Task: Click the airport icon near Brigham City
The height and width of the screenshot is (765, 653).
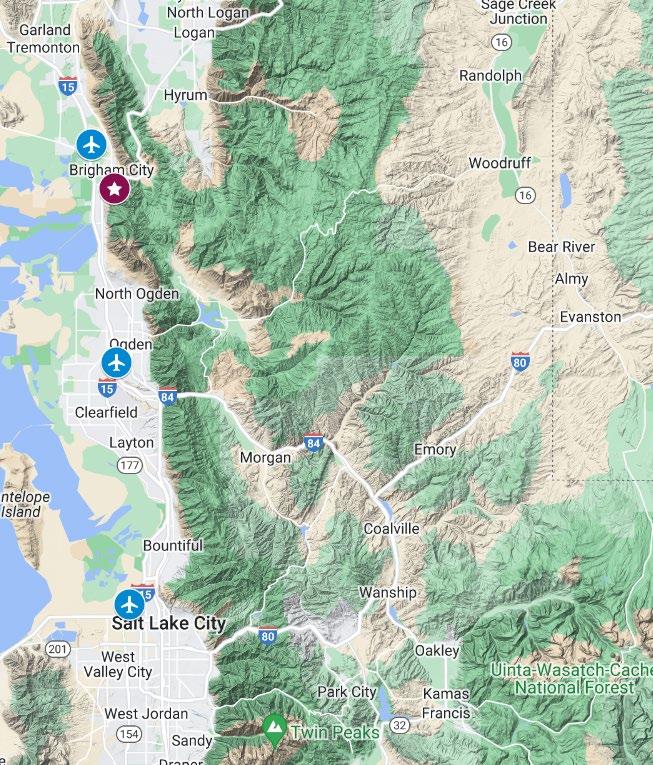Action: click(91, 144)
